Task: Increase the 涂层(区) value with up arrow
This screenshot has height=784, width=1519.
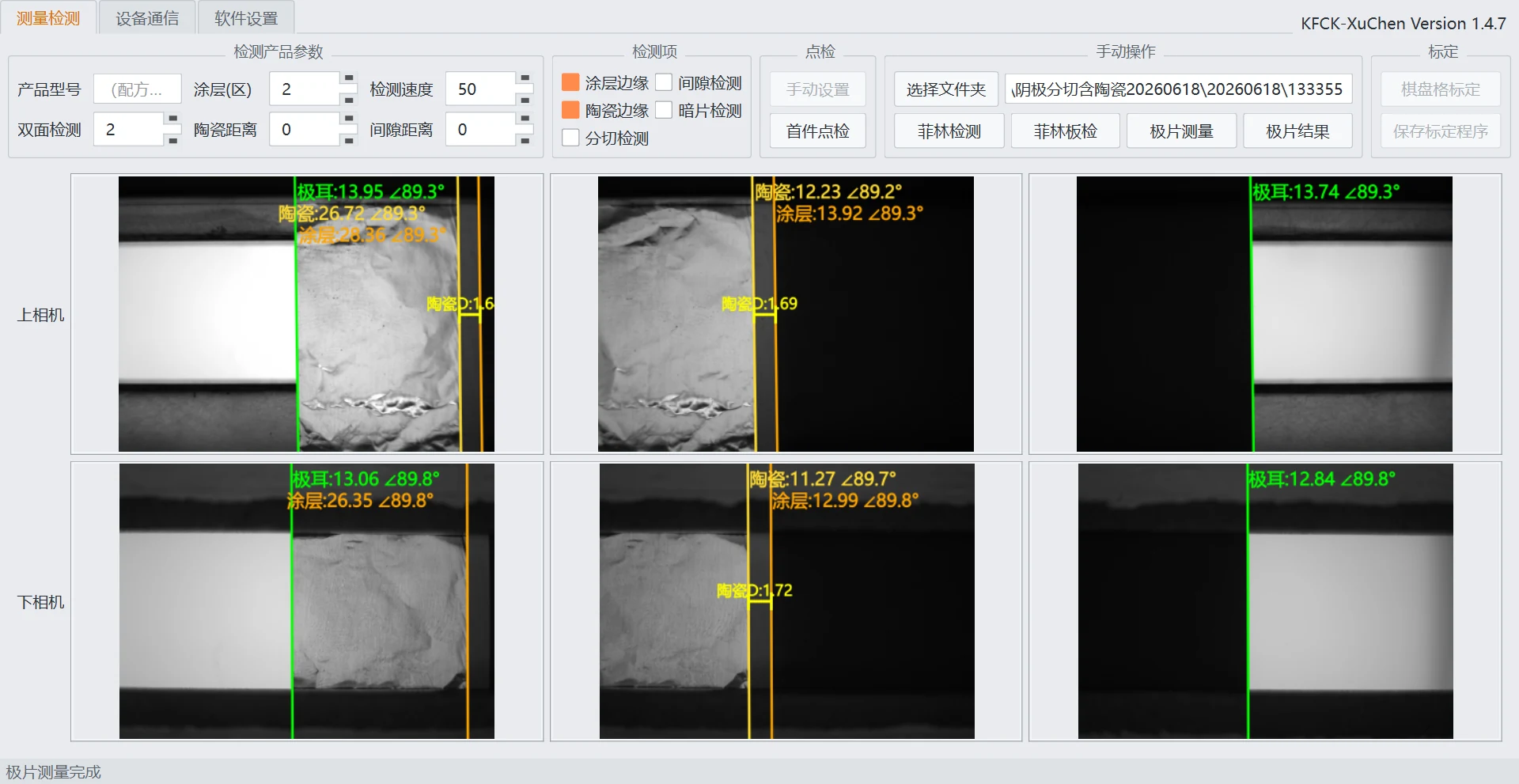Action: click(x=349, y=79)
